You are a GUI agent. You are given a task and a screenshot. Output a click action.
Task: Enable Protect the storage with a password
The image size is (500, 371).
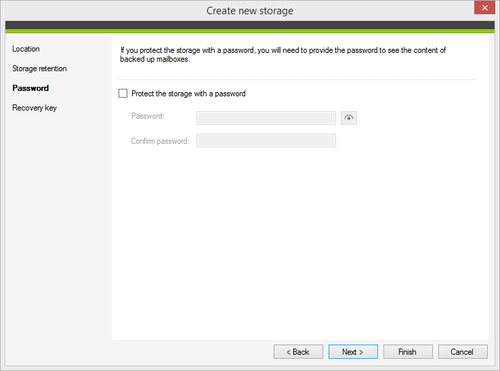[x=123, y=93]
